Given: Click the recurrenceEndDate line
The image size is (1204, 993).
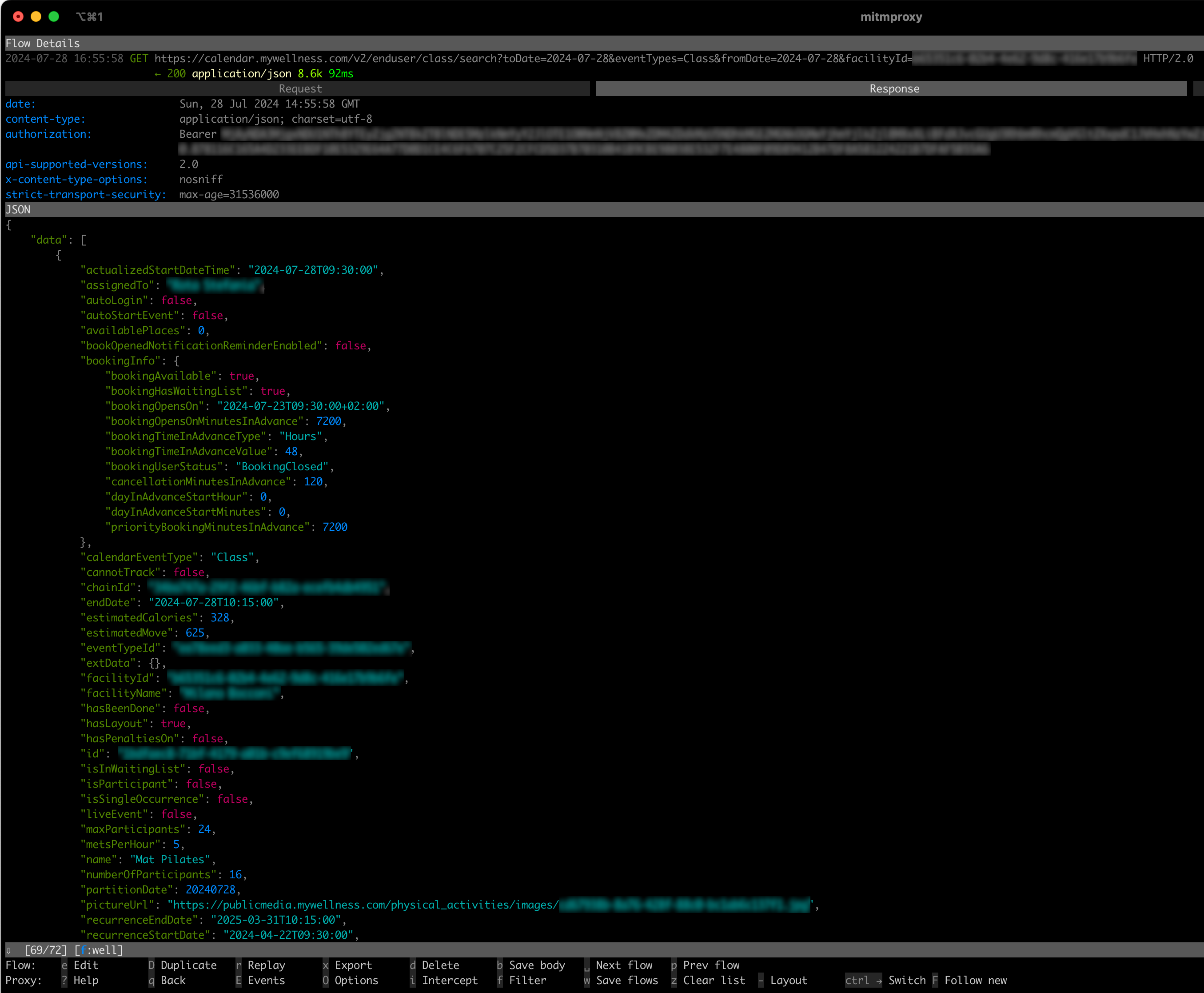Looking at the screenshot, I should pos(213,920).
